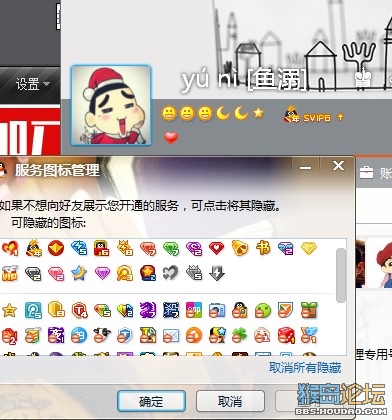Unhide the hidden camera photo icon
The height and width of the screenshot is (420, 392).
(x=217, y=310)
